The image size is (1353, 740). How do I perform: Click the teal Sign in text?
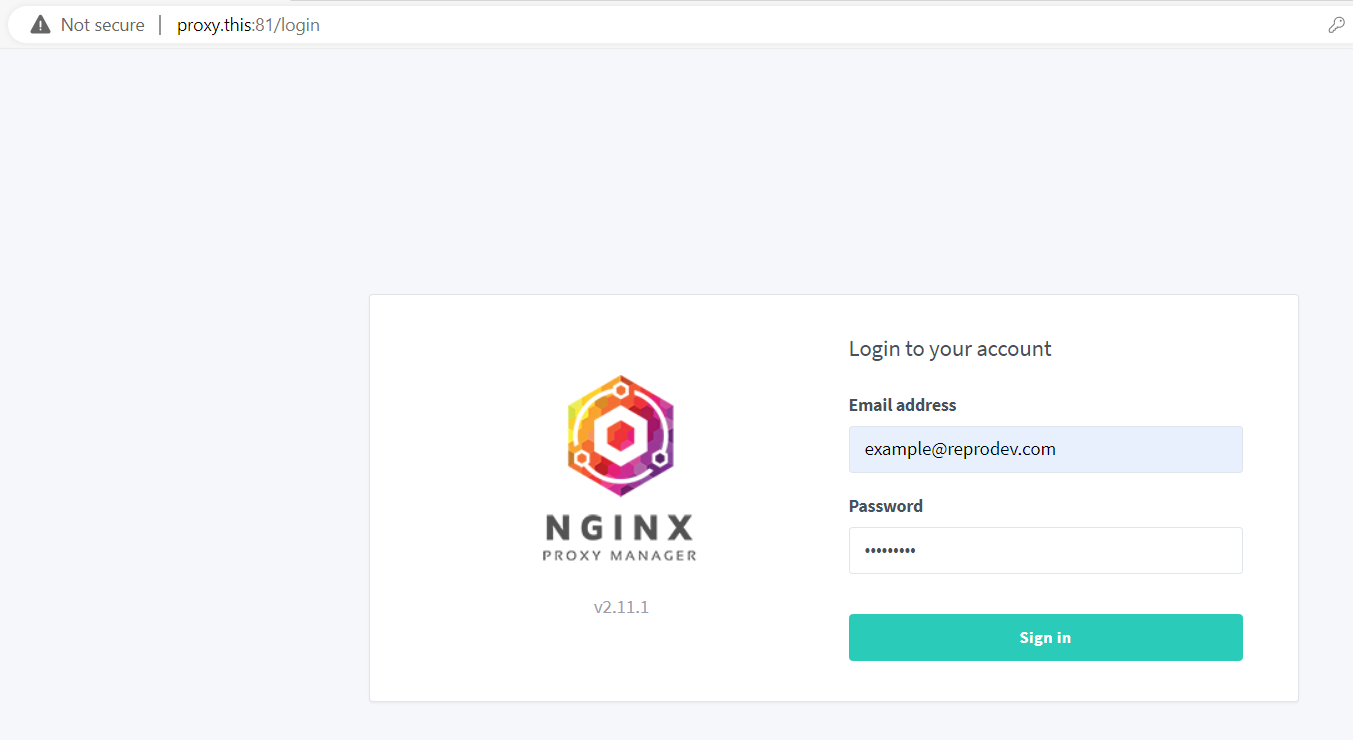coord(1045,637)
